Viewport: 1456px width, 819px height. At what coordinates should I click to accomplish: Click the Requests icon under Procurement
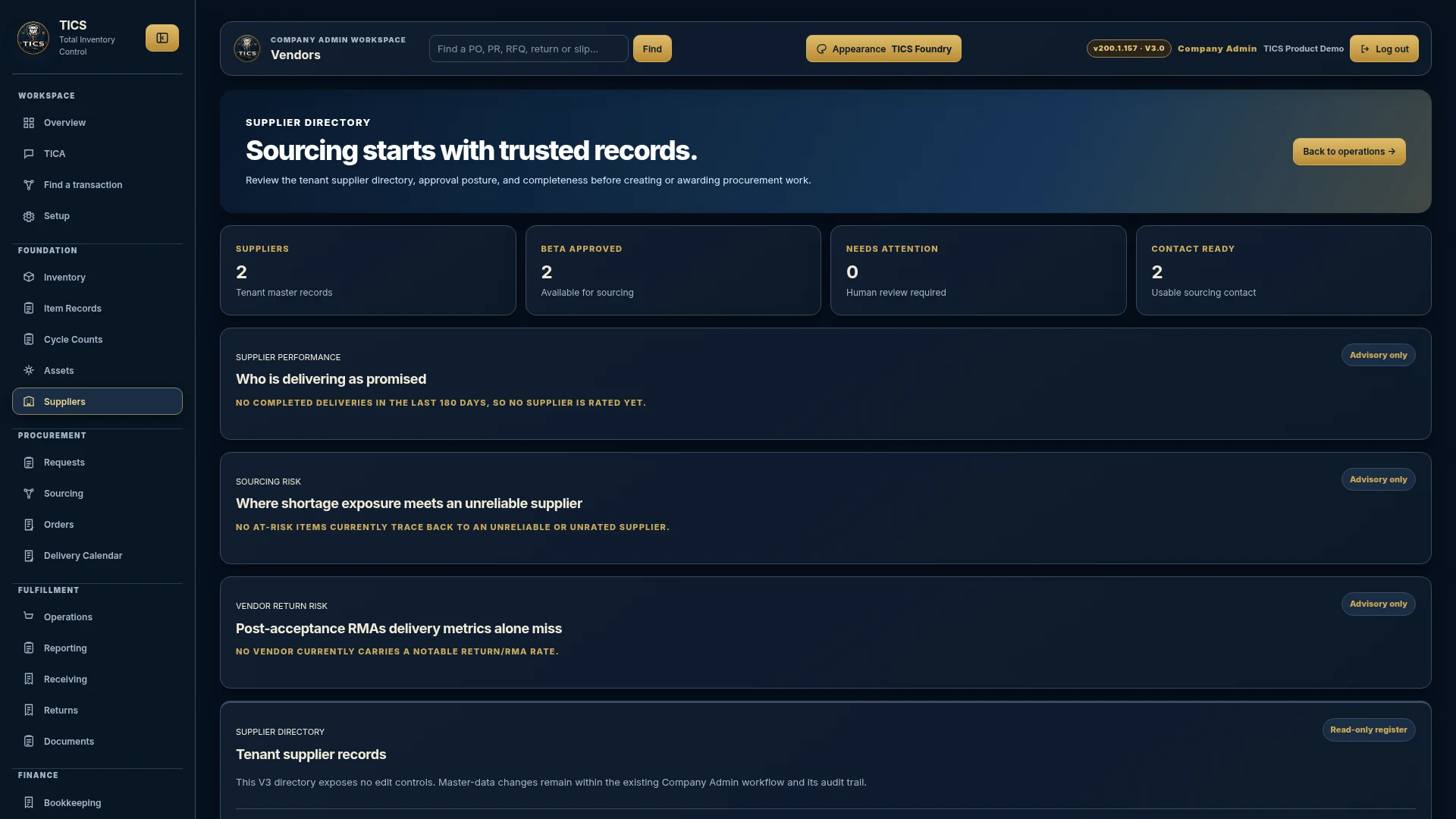tap(29, 463)
